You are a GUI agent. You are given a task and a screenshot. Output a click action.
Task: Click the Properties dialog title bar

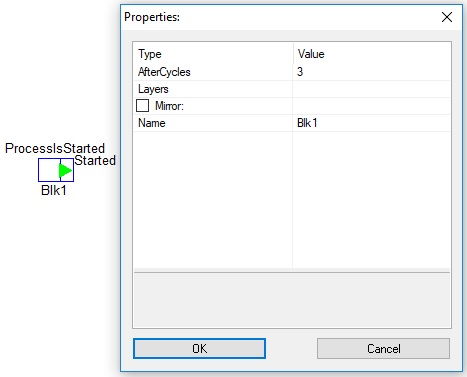[x=280, y=17]
